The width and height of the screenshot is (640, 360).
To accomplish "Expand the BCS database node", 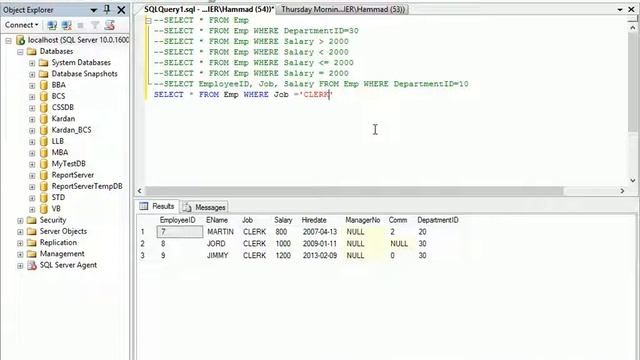I will pyautogui.click(x=32, y=97).
